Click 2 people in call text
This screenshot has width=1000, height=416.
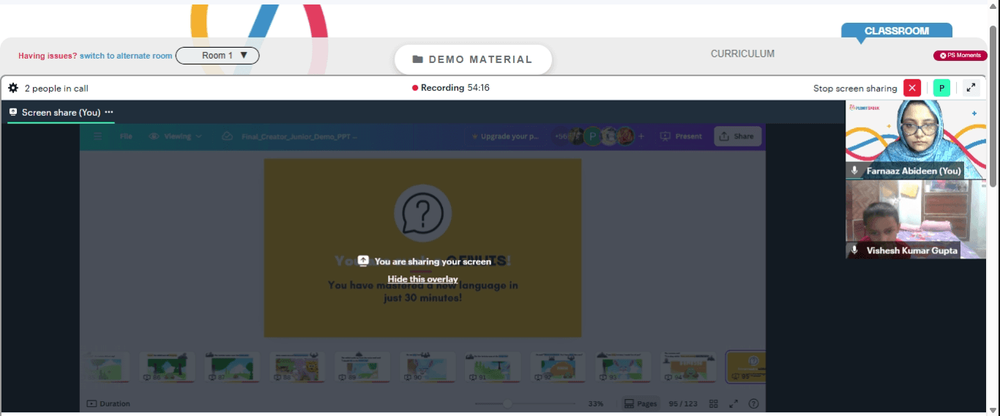56,88
